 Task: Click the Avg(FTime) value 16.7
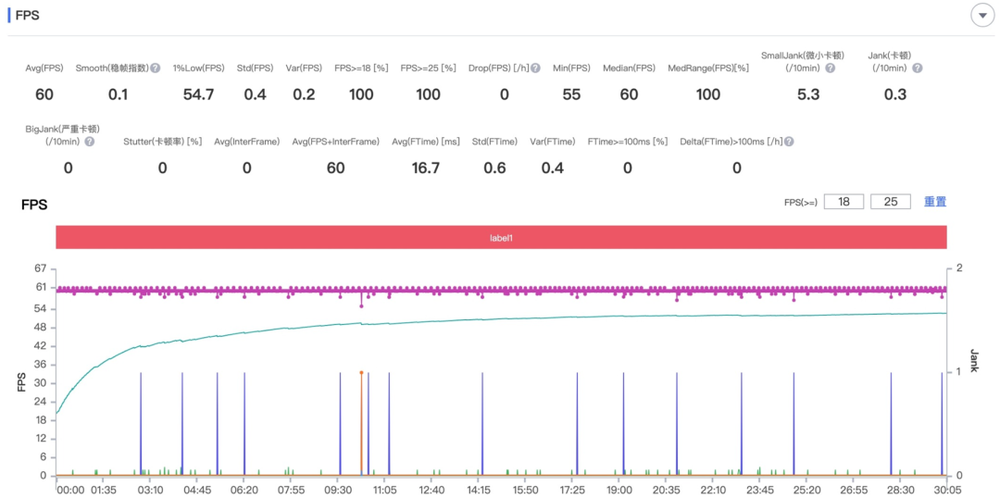pyautogui.click(x=425, y=167)
